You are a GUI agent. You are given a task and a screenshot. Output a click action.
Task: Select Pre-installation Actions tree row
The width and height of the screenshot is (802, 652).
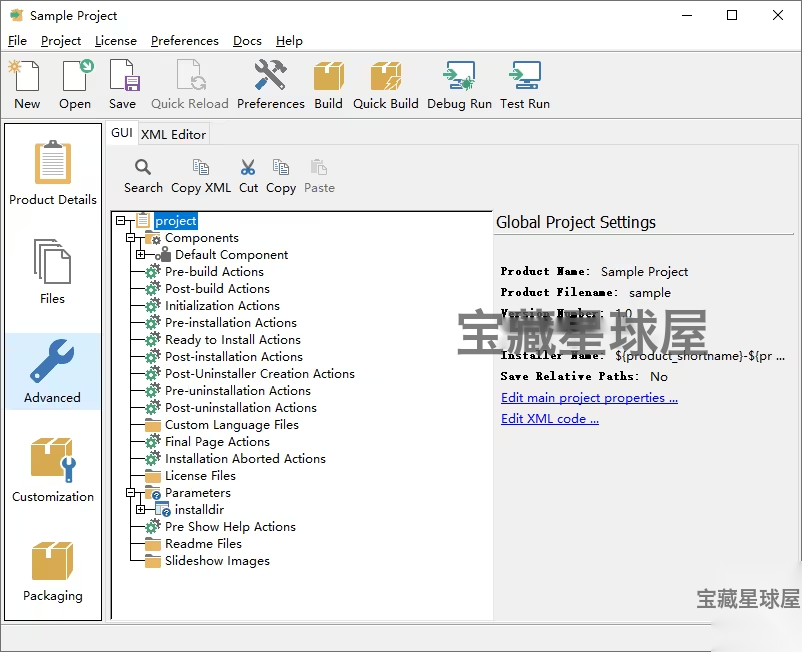231,323
